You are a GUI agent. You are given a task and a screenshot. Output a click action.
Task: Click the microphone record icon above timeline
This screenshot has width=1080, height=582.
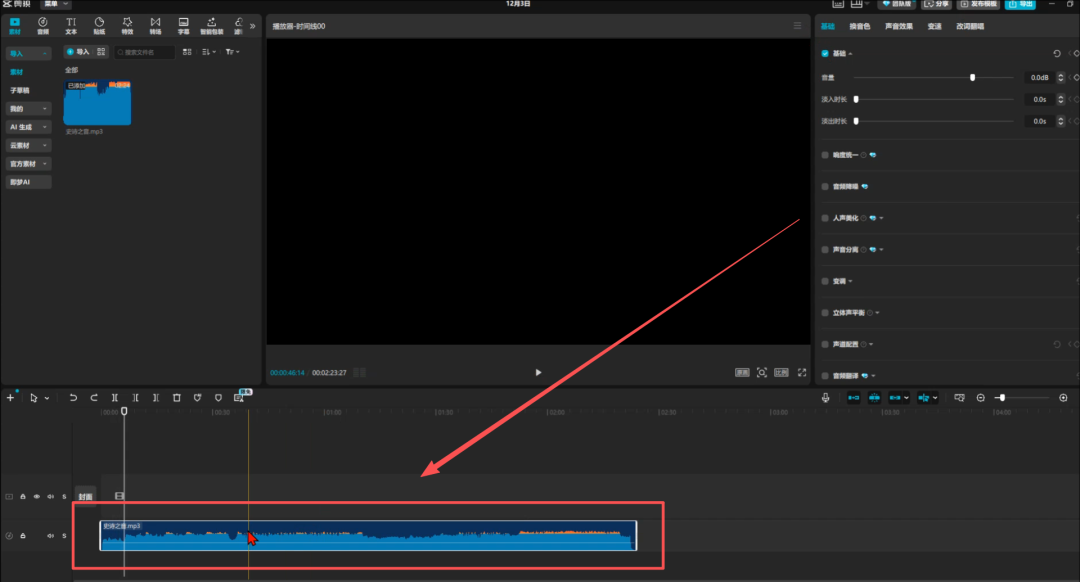pos(825,397)
